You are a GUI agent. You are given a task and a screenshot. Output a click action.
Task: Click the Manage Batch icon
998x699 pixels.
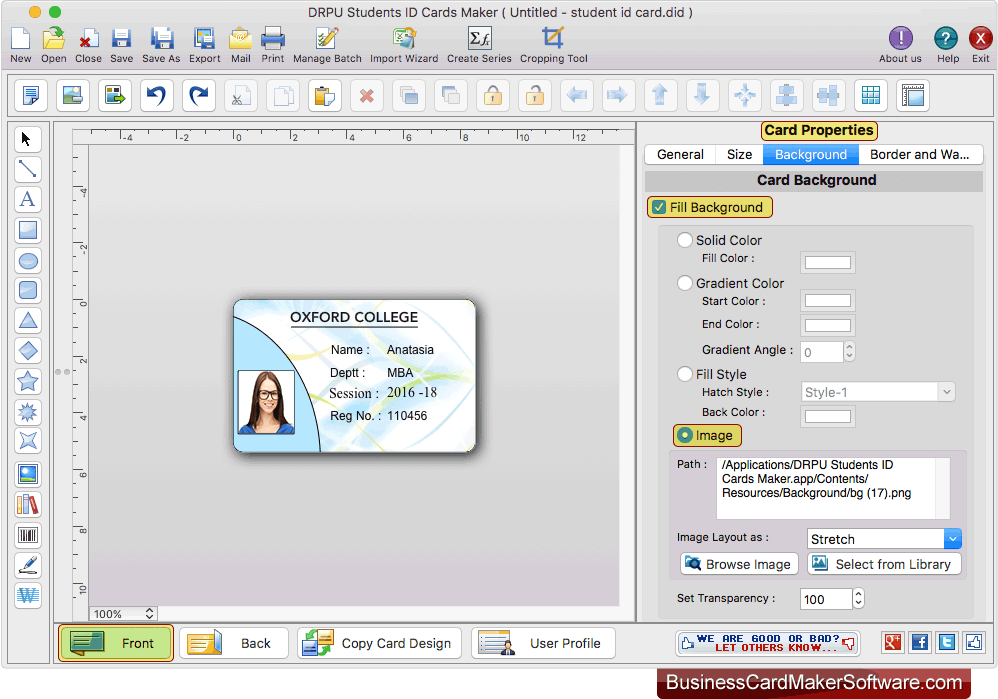[327, 44]
